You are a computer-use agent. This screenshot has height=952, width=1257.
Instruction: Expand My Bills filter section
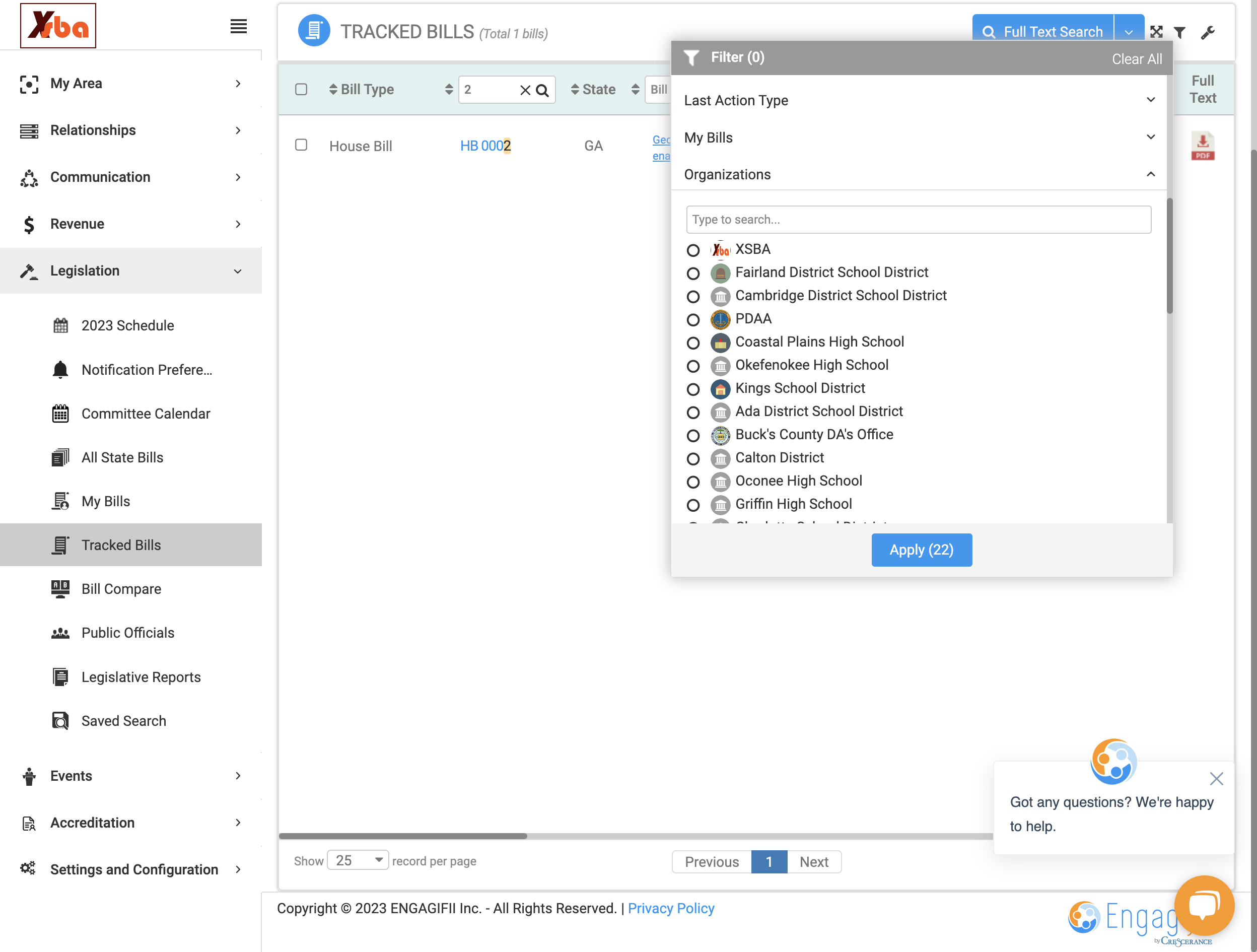coord(919,138)
